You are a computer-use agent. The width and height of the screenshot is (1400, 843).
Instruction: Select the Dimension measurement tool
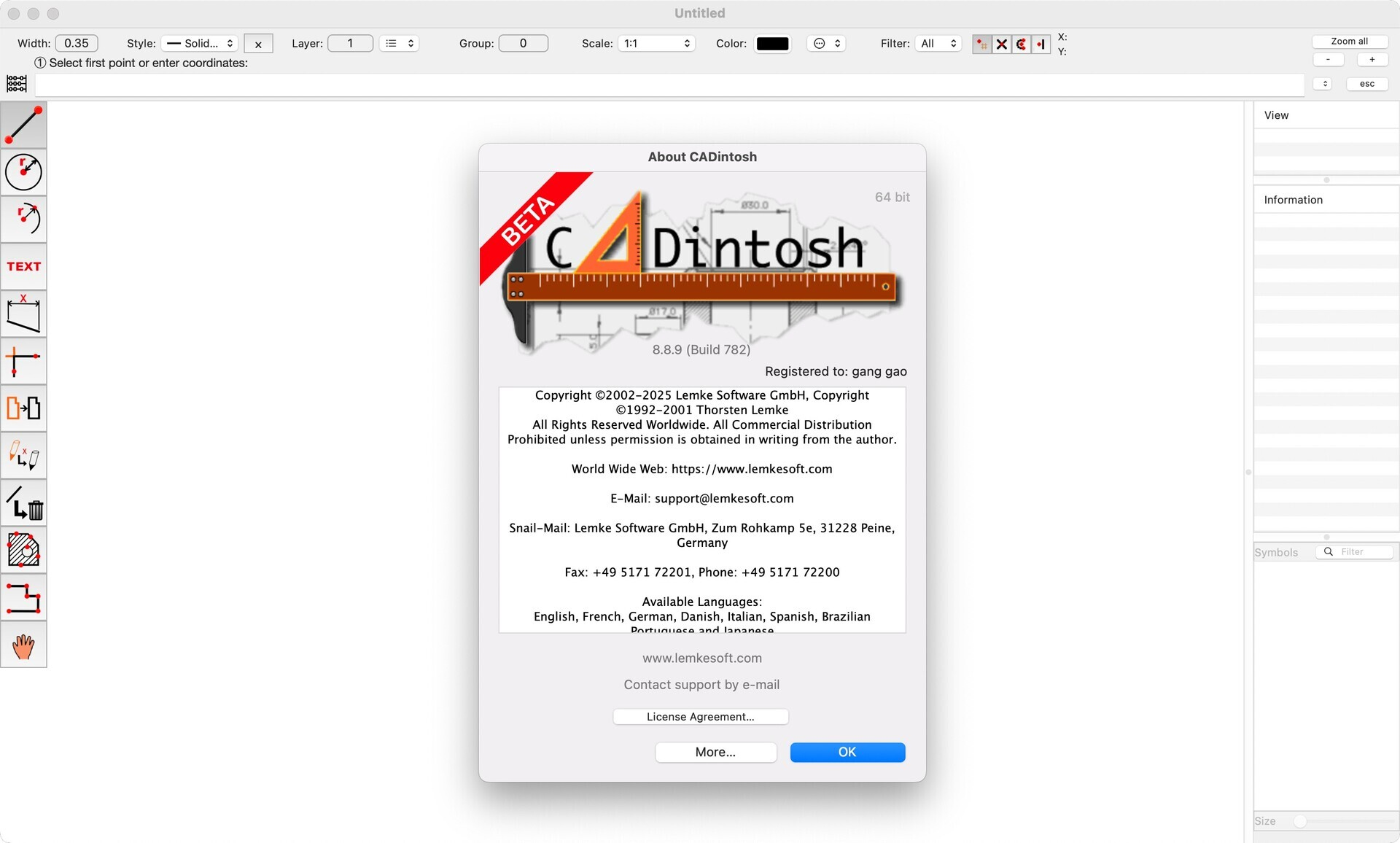point(23,314)
